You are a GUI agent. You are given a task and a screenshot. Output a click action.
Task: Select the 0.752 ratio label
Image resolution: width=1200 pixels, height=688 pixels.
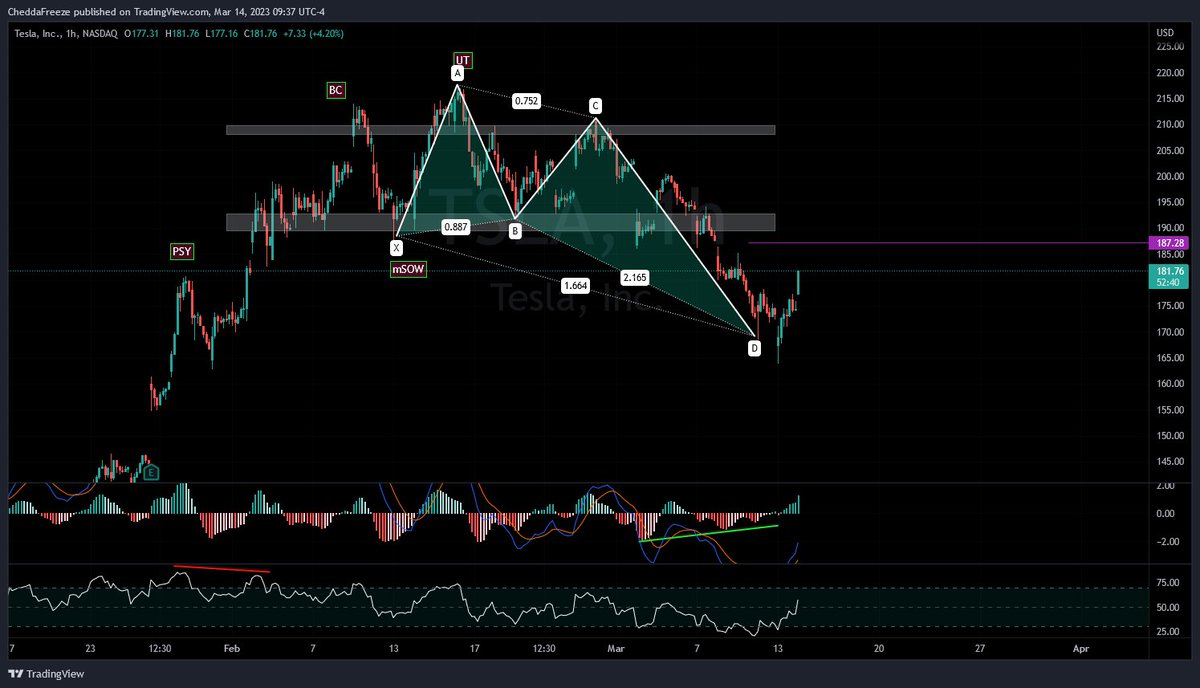[526, 101]
